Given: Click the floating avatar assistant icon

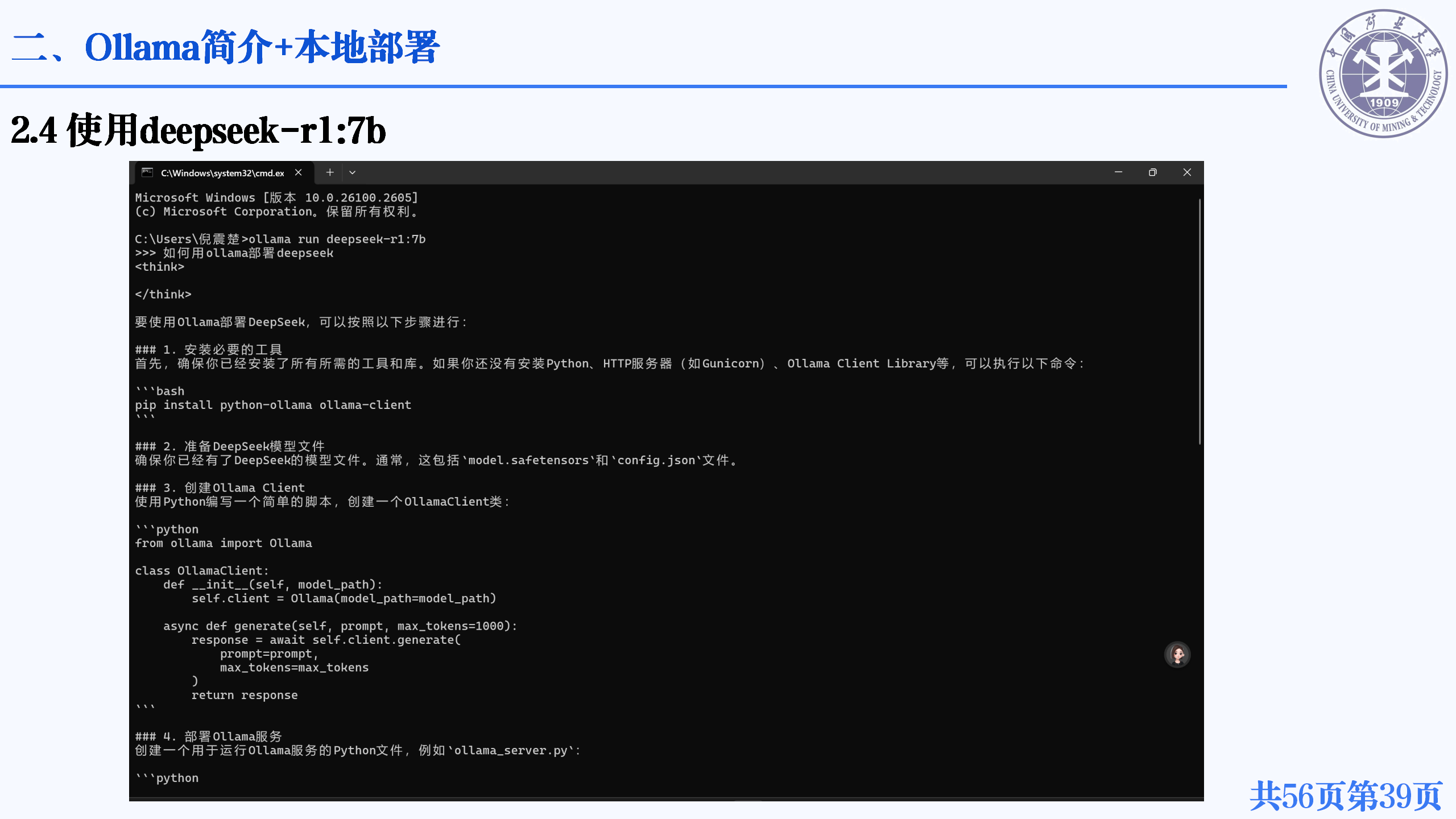Looking at the screenshot, I should tap(1177, 655).
